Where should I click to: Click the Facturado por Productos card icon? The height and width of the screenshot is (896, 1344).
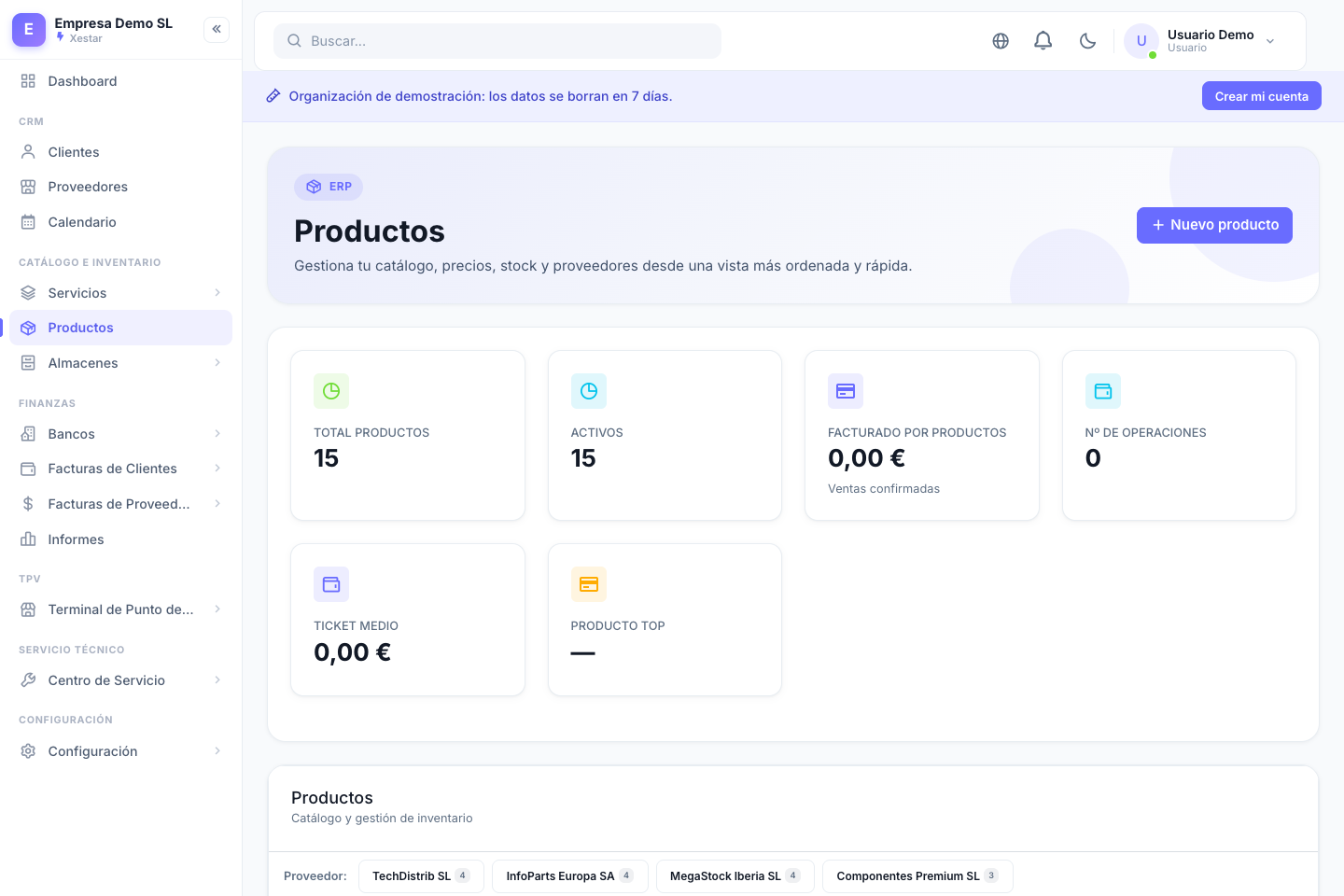(846, 391)
